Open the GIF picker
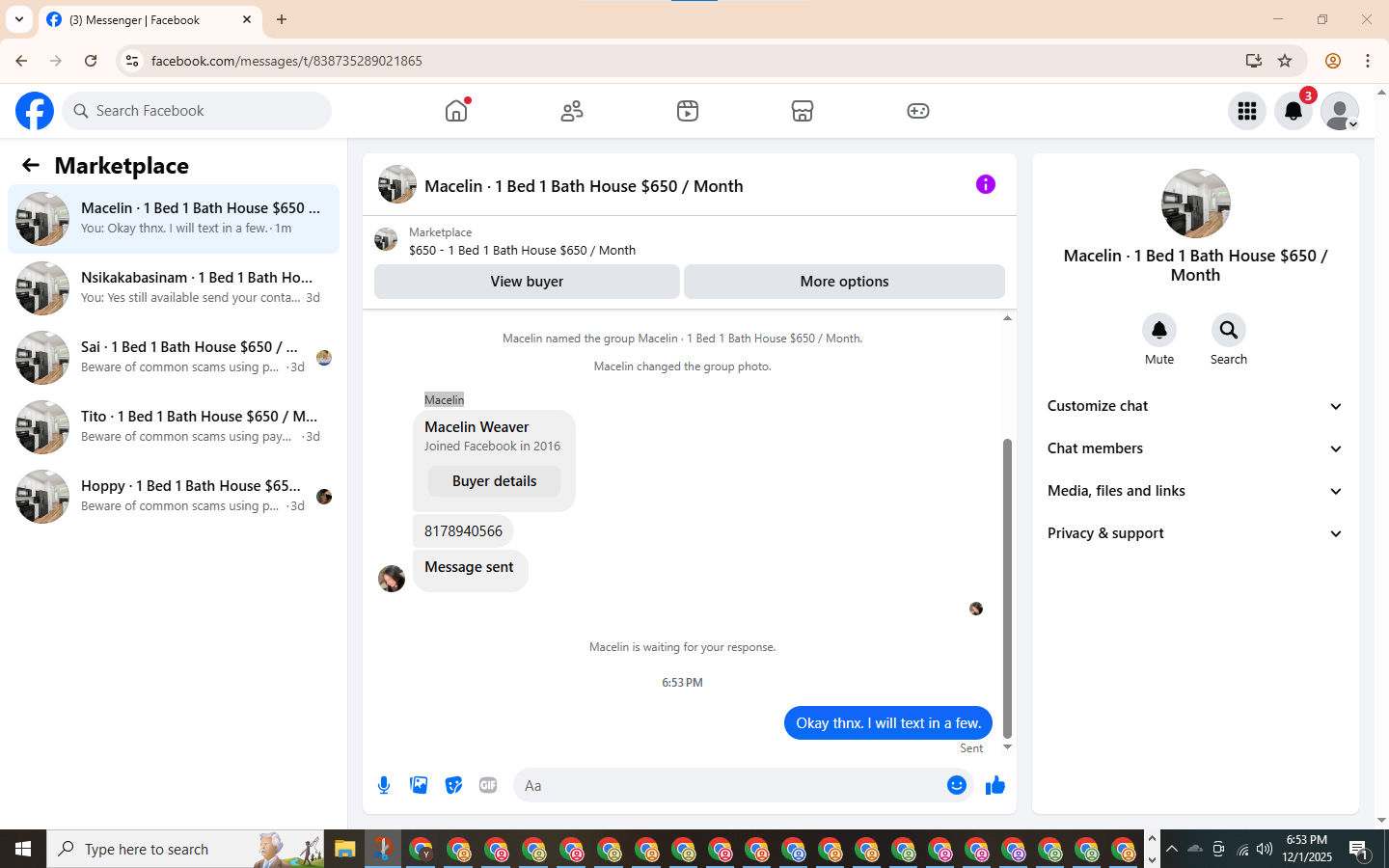 [x=488, y=785]
